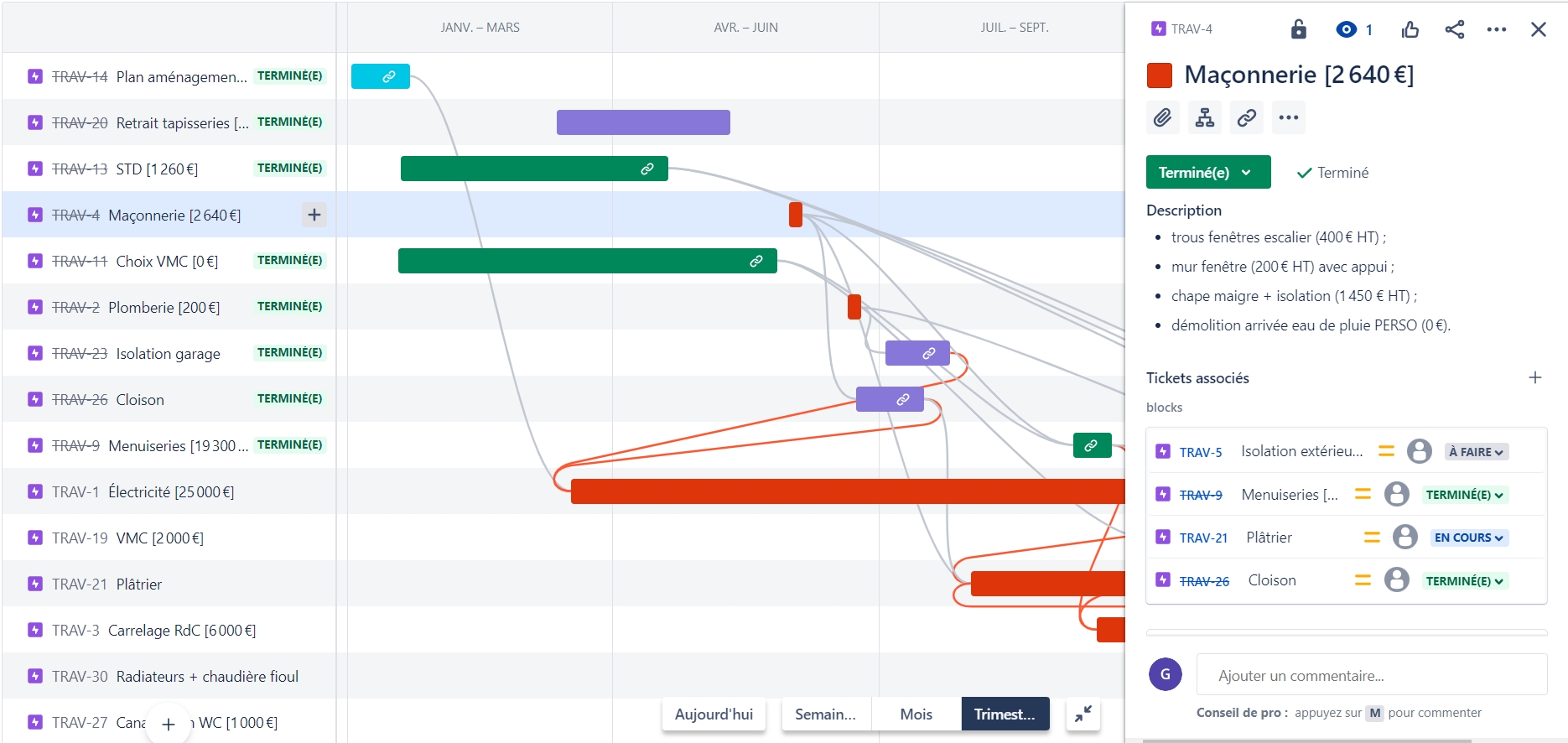Expand TRAV-5 À FAIRE status dropdown

1476,452
